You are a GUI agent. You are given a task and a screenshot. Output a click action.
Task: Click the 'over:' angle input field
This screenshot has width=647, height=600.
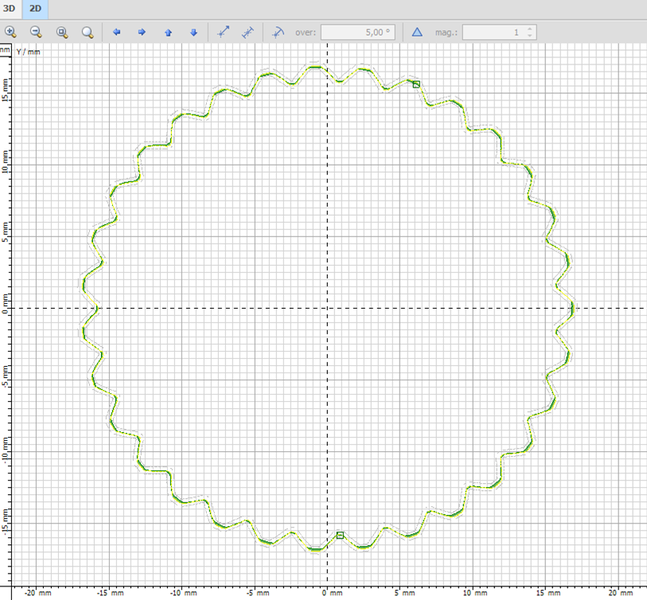coord(358,32)
